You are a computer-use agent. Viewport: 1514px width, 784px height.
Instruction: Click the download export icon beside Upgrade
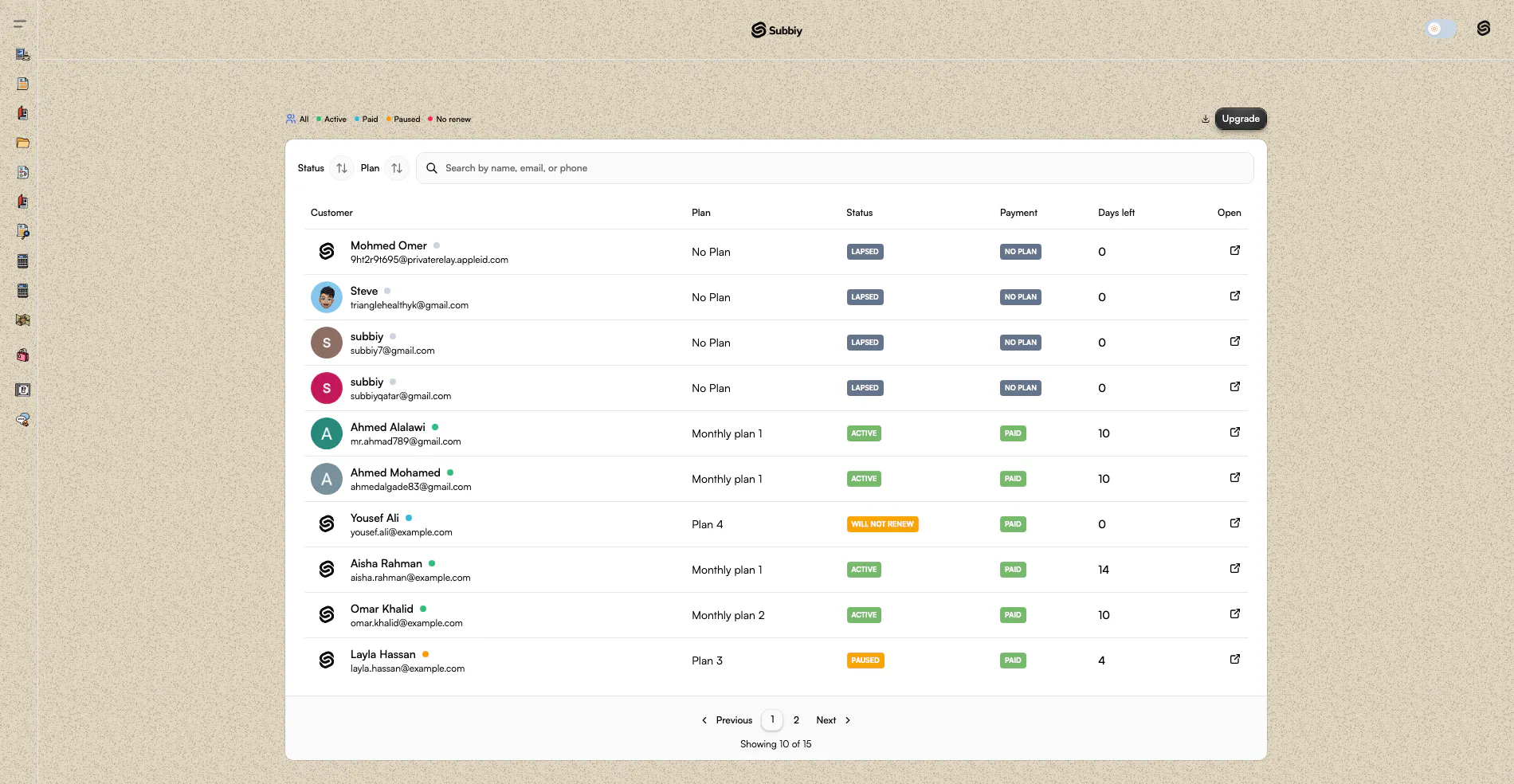(x=1206, y=120)
